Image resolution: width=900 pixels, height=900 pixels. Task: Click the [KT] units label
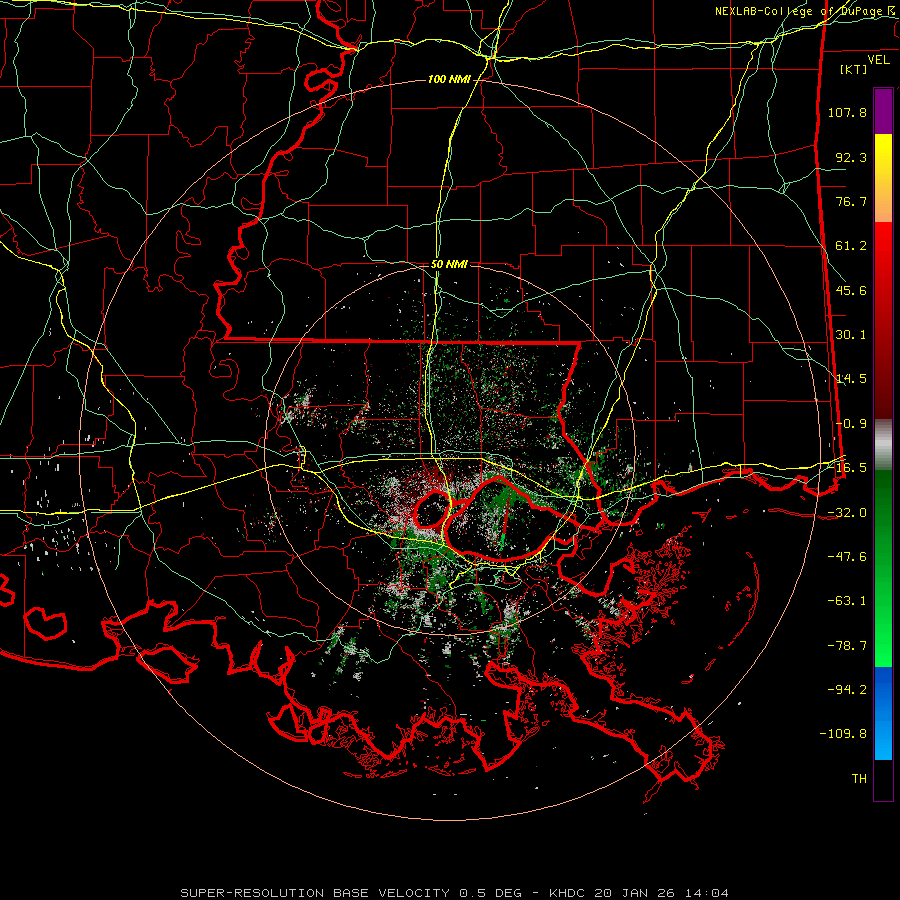click(x=853, y=69)
